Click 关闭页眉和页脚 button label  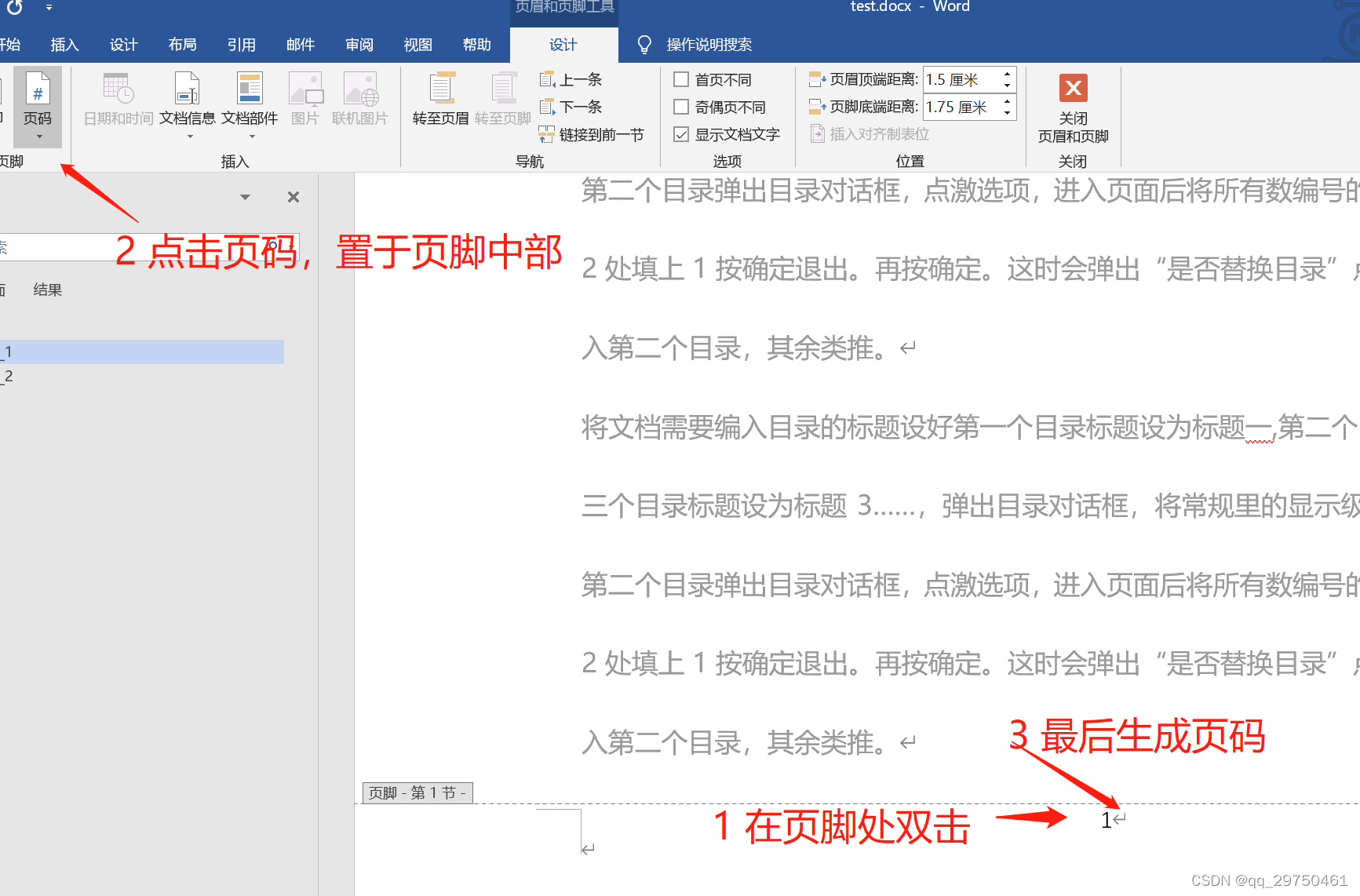click(x=1073, y=127)
